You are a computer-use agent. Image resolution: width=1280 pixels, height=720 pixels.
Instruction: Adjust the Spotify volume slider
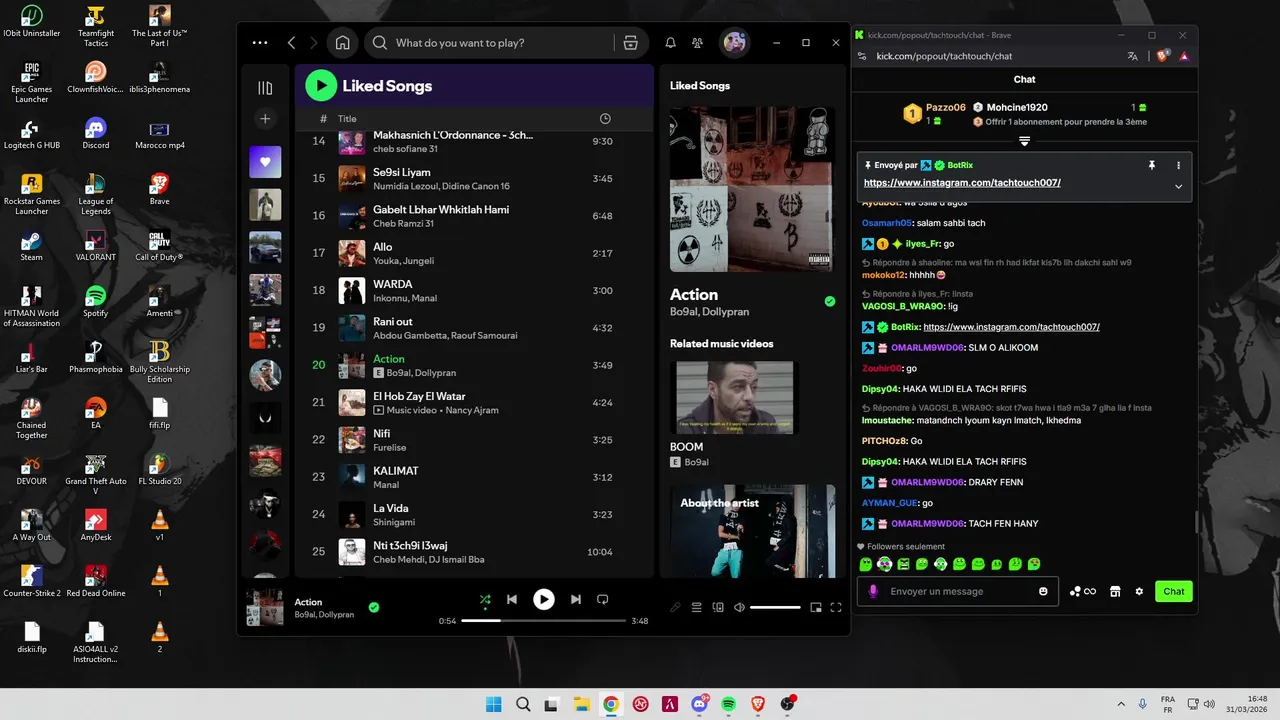775,607
